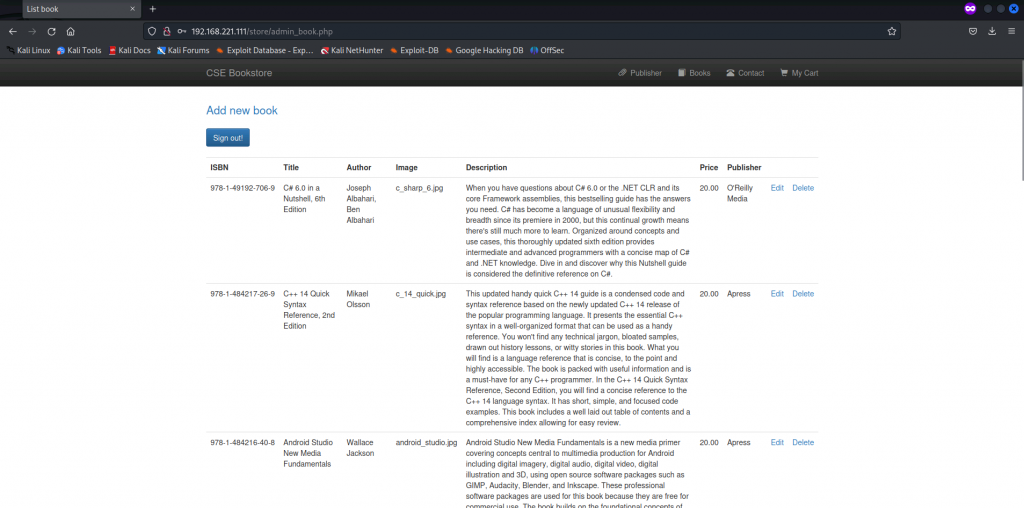This screenshot has height=508, width=1024.
Task: Click the Author column header
Action: 359,168
